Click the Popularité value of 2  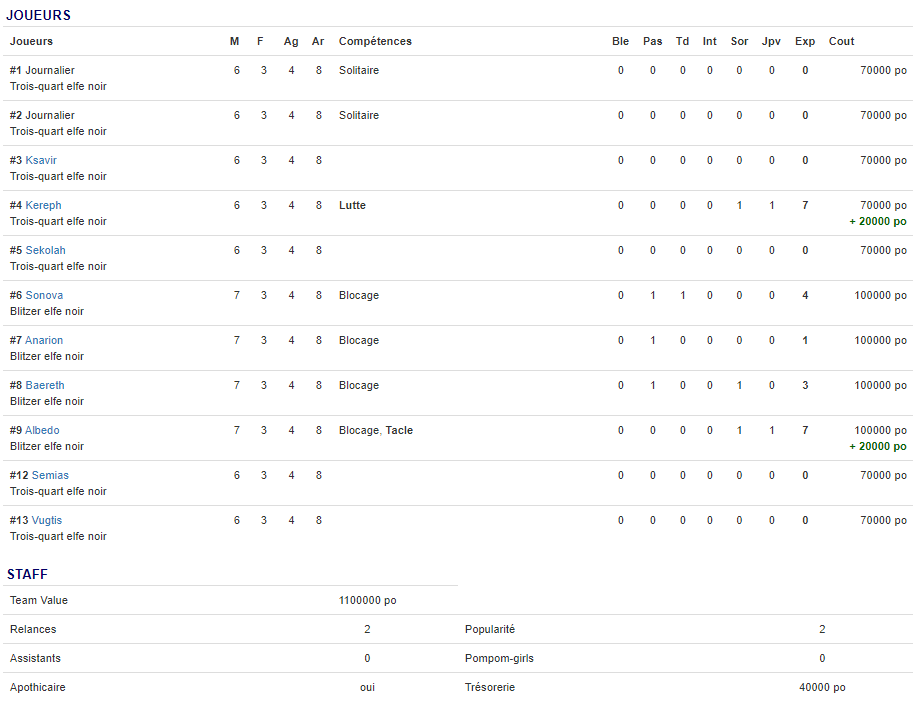tap(822, 629)
